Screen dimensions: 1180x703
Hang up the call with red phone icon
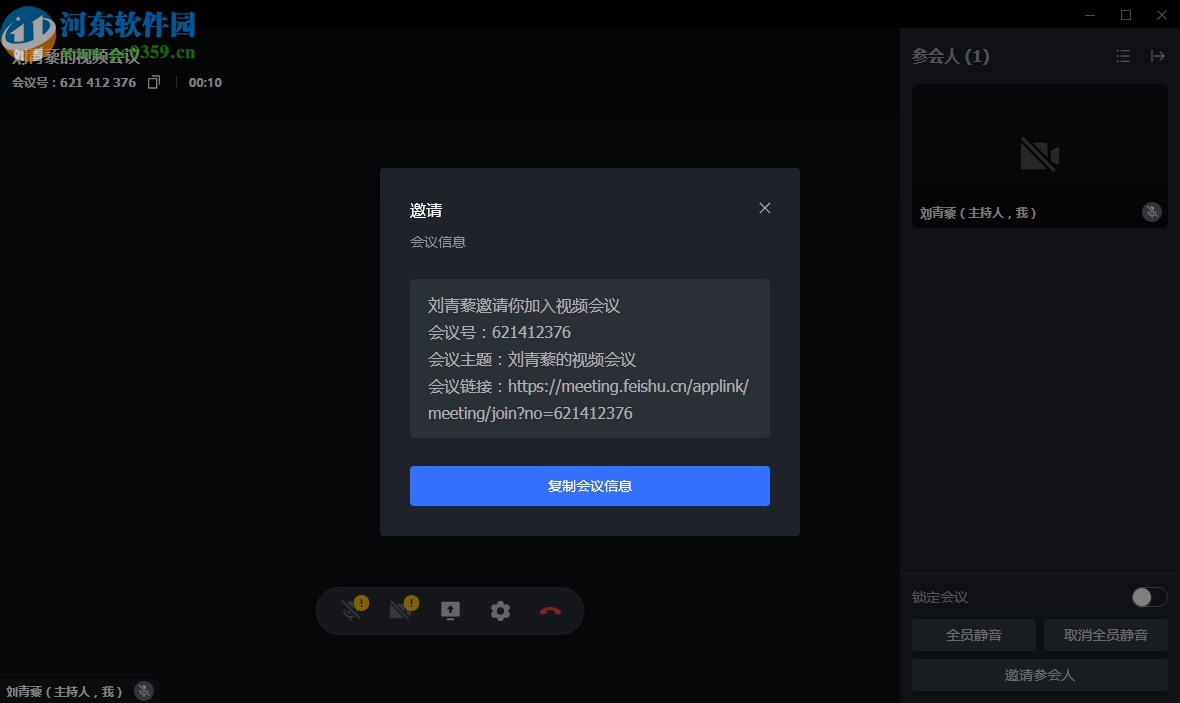click(x=551, y=610)
